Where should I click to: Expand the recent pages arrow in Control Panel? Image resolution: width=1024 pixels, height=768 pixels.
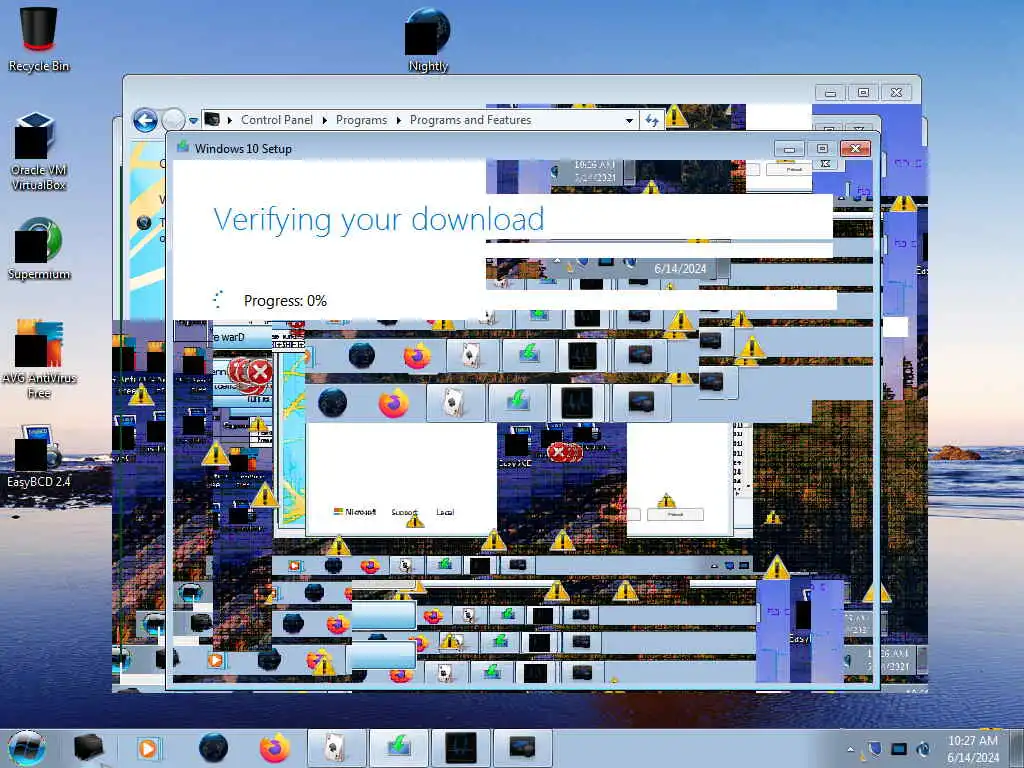(x=193, y=121)
